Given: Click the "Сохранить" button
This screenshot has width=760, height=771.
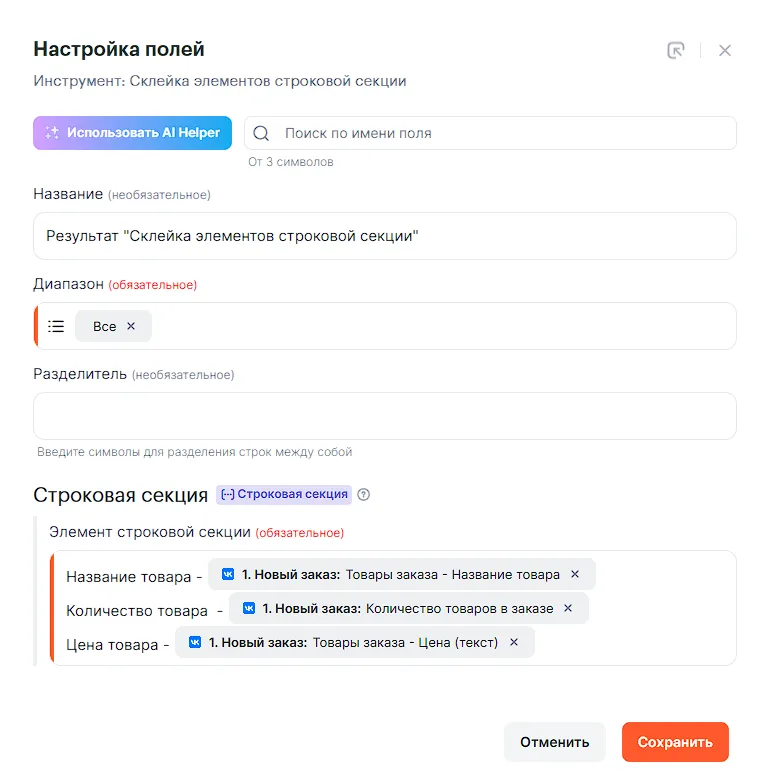Looking at the screenshot, I should click(675, 742).
